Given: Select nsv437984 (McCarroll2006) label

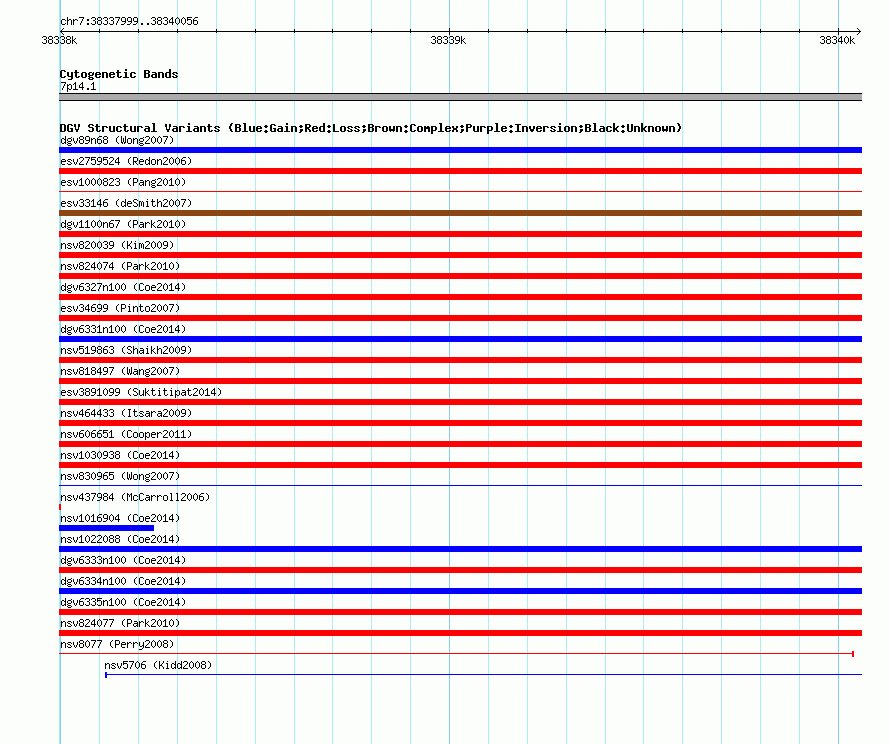Looking at the screenshot, I should coord(135,497).
